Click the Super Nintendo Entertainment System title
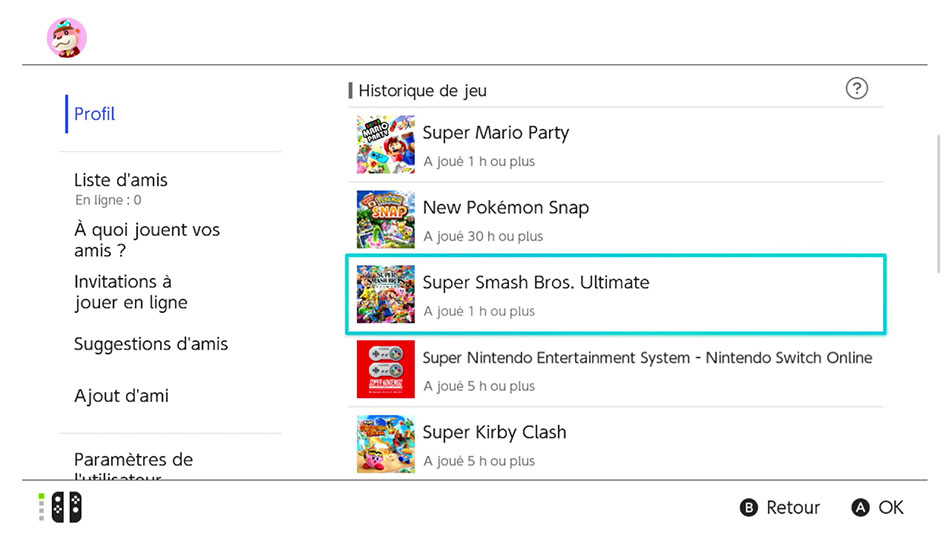 647,358
